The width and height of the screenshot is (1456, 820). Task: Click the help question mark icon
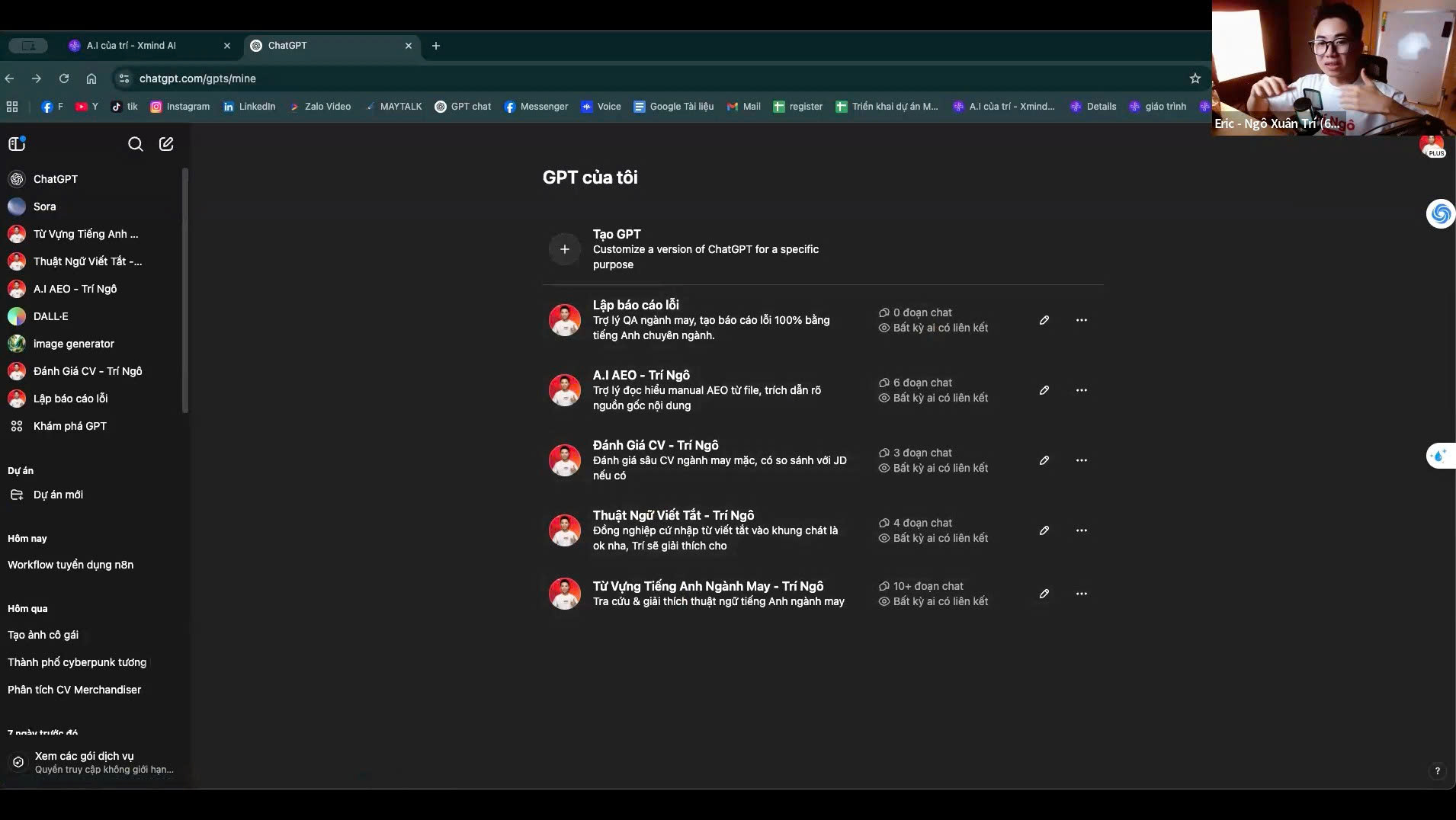coord(1437,771)
